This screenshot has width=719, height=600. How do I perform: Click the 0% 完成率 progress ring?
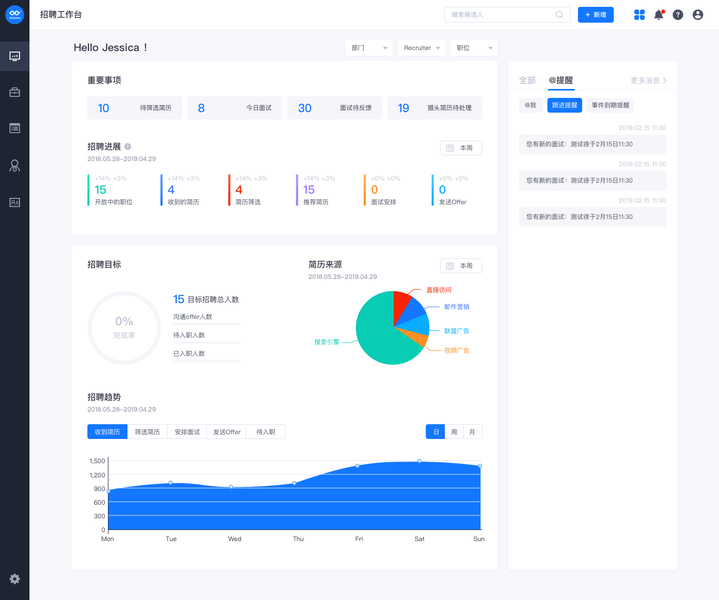click(x=124, y=328)
